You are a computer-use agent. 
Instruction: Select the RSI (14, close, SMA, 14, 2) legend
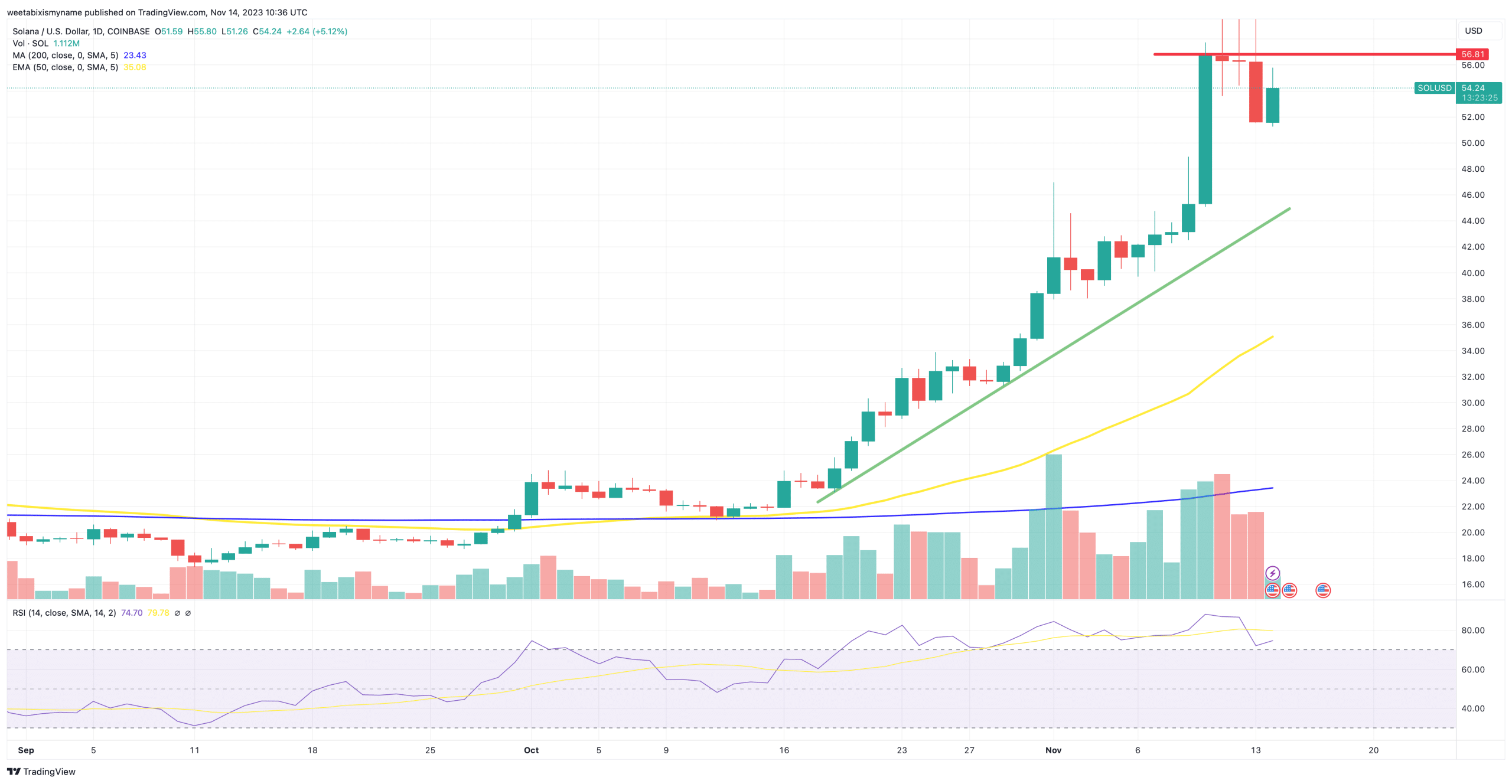64,613
